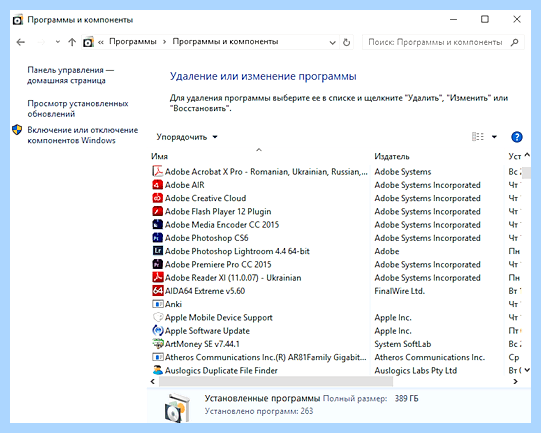Click the breadcrumb arrow after Программы
The height and width of the screenshot is (433, 541).
tap(165, 42)
